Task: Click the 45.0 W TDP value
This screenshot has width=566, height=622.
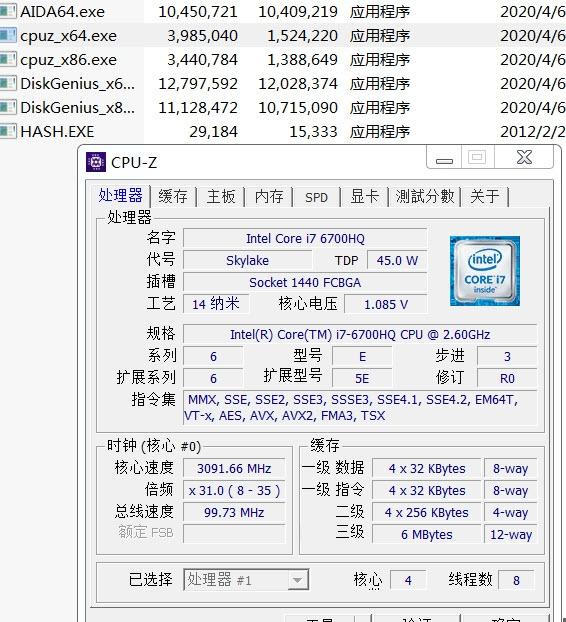Action: click(397, 260)
